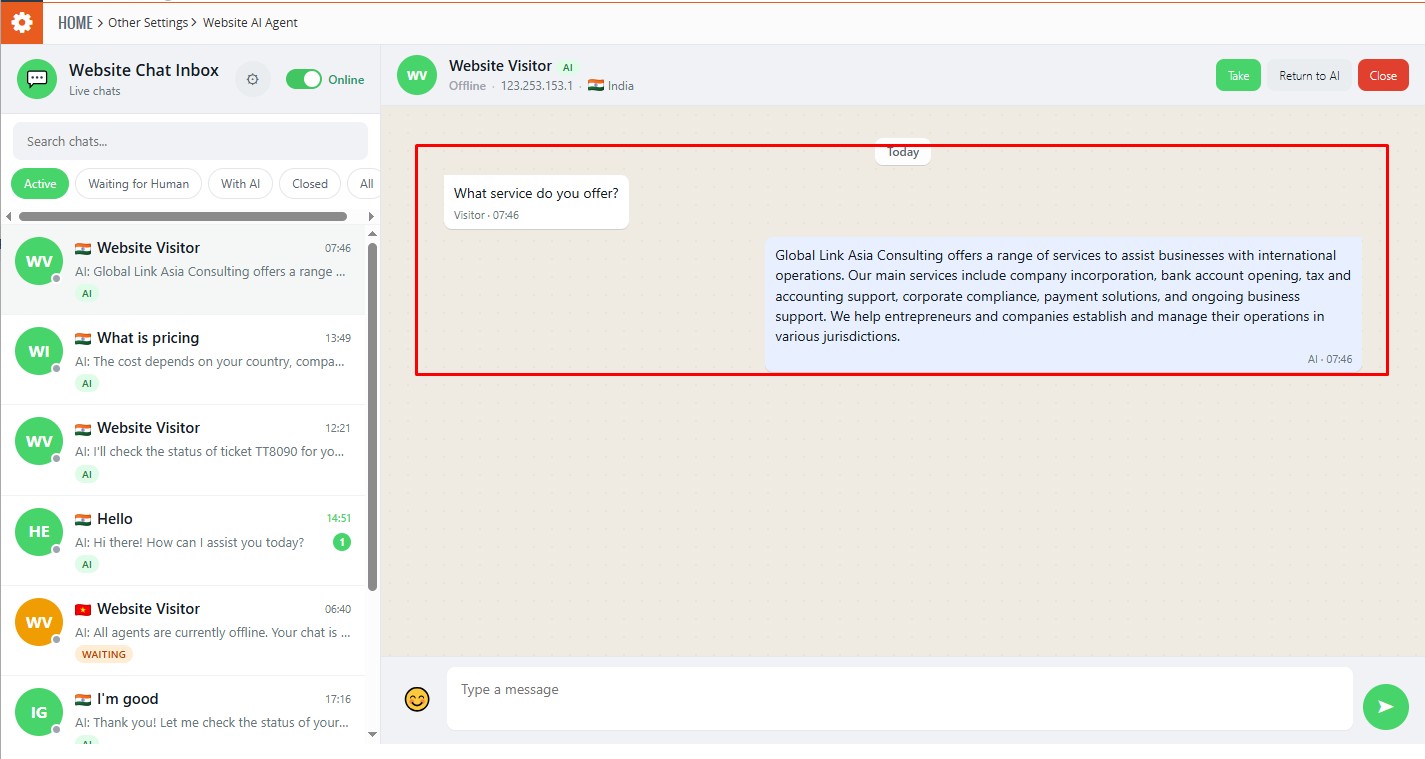
Task: Open the I'm good chat
Action: [x=184, y=712]
